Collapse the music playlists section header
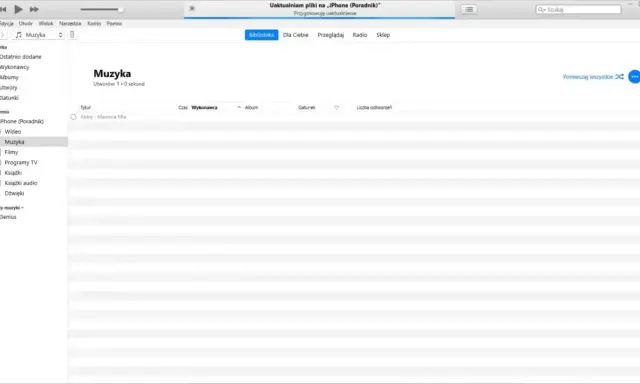 click(x=12, y=208)
